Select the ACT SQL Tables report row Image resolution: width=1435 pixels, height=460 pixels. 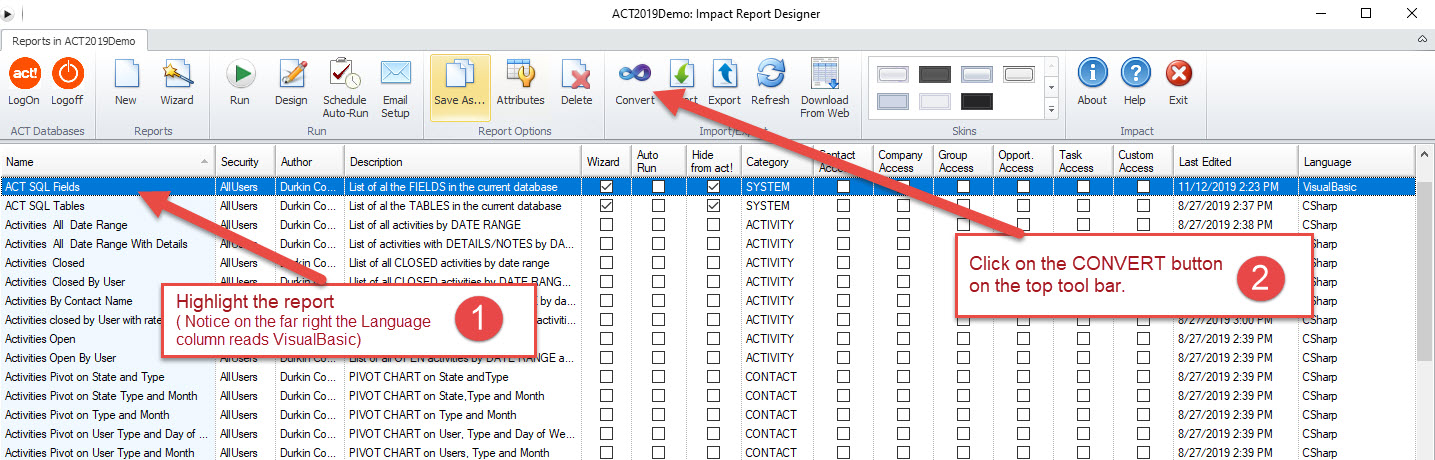pos(708,206)
